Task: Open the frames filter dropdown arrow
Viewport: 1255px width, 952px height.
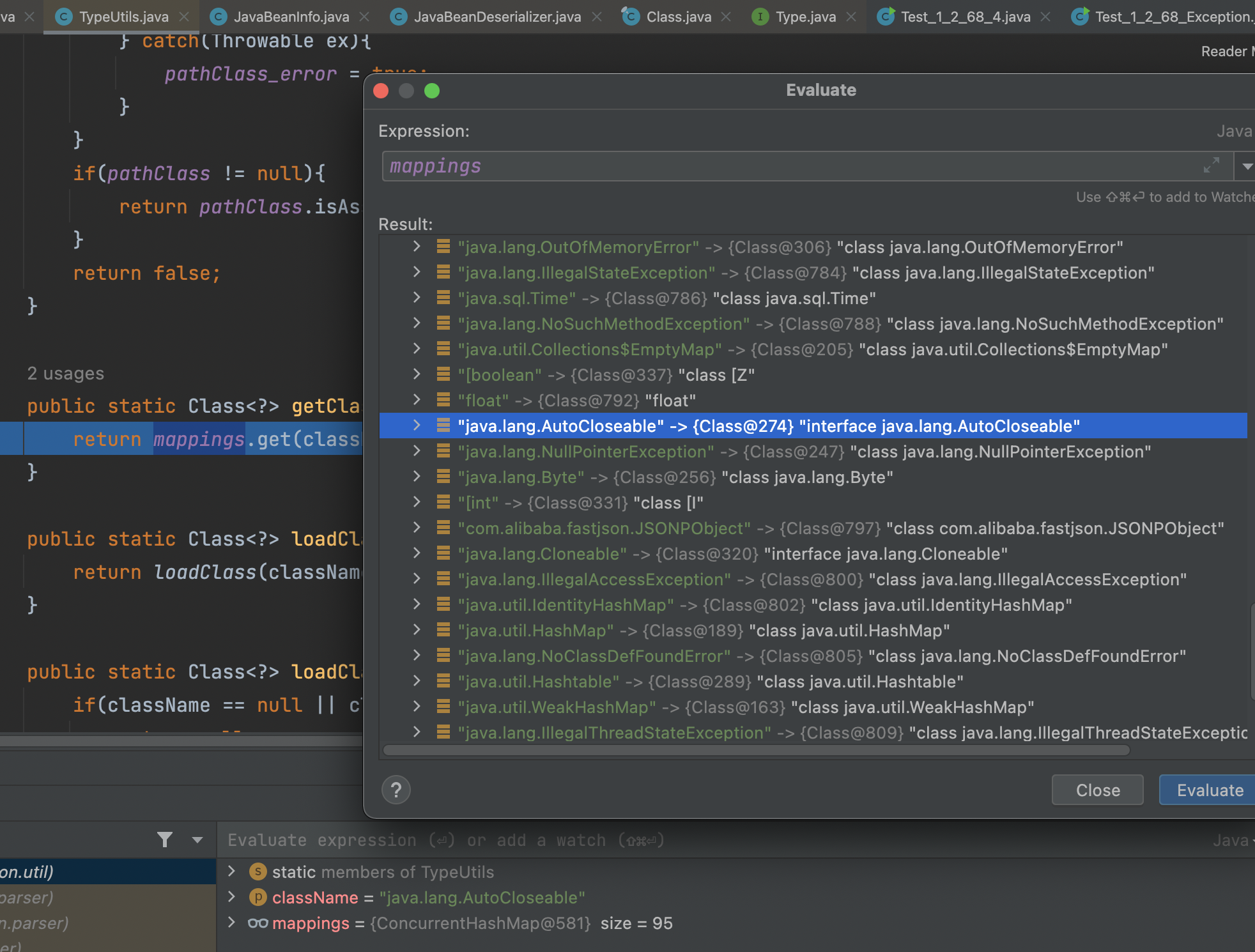Action: pos(197,840)
